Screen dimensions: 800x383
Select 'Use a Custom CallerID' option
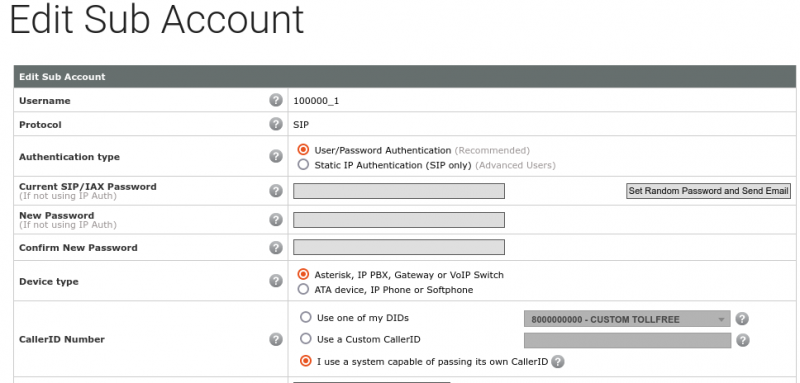click(305, 339)
